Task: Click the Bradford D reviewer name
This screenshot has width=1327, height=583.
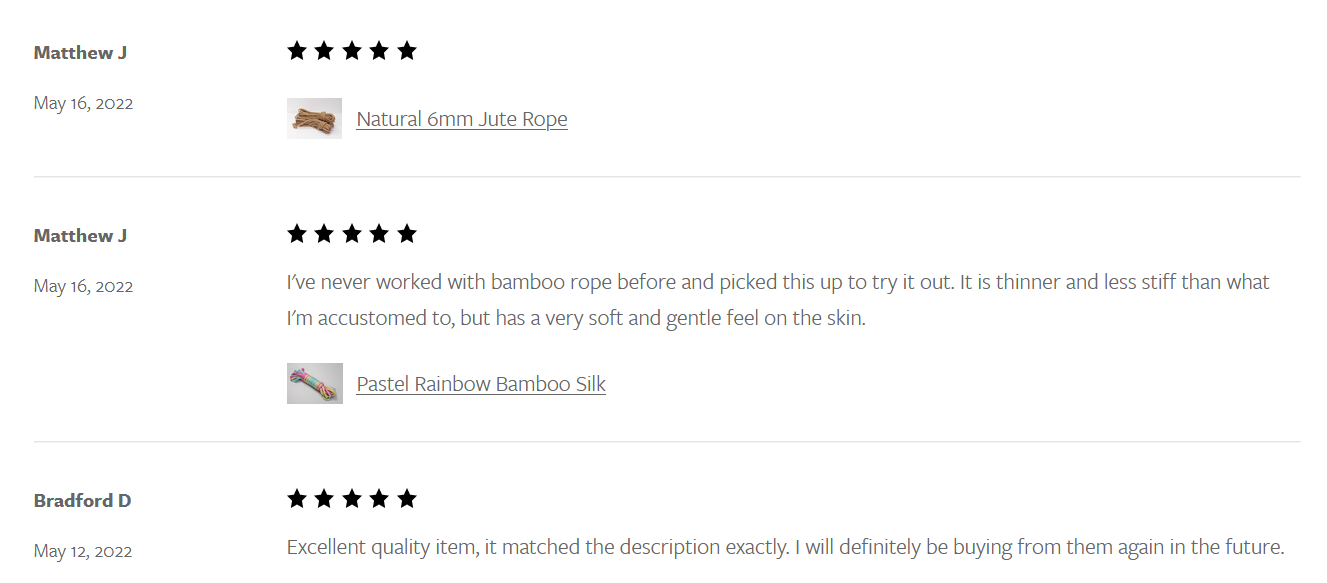Action: click(82, 500)
